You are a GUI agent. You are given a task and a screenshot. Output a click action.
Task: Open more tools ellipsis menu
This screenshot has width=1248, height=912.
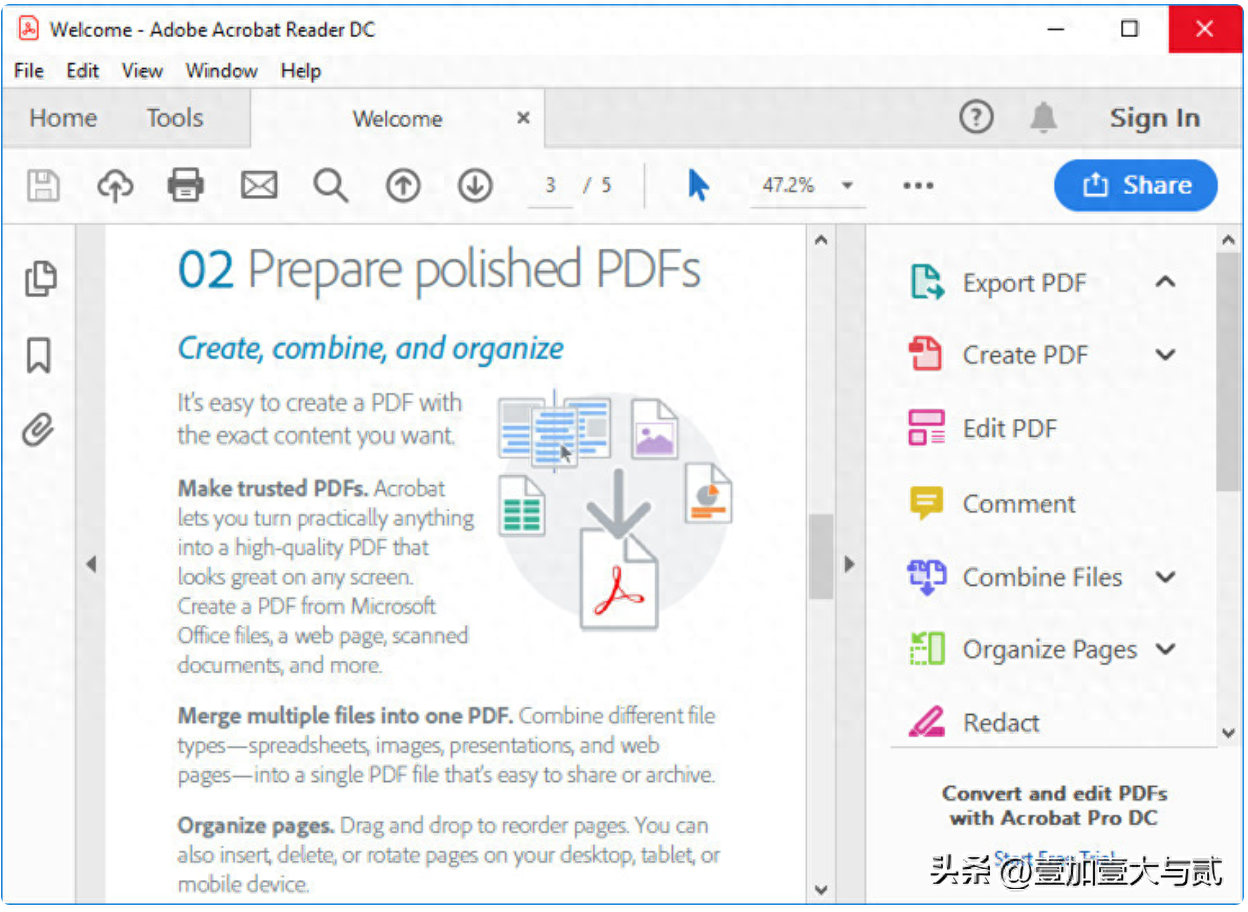[918, 185]
